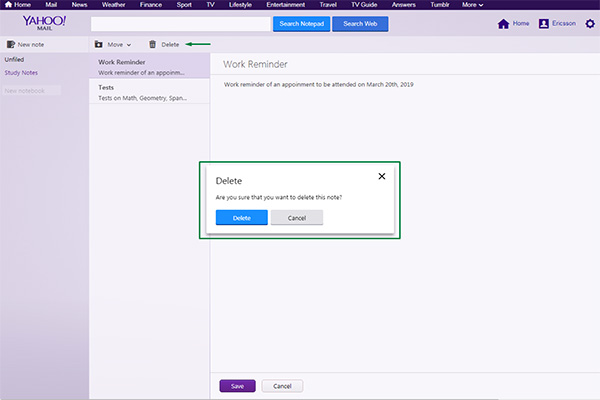Screen dimensions: 600x400
Task: Click the Home house icon in top navigation bar
Action: coord(8,5)
